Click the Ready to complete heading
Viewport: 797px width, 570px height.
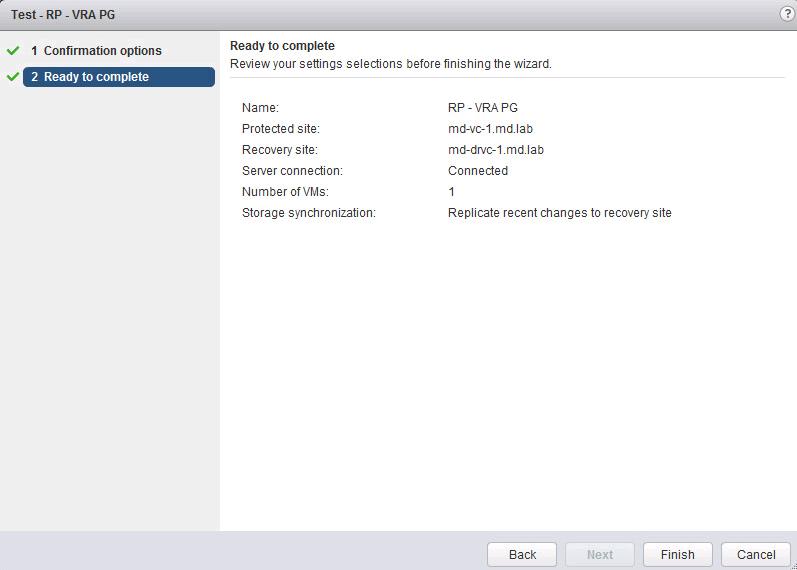[282, 46]
